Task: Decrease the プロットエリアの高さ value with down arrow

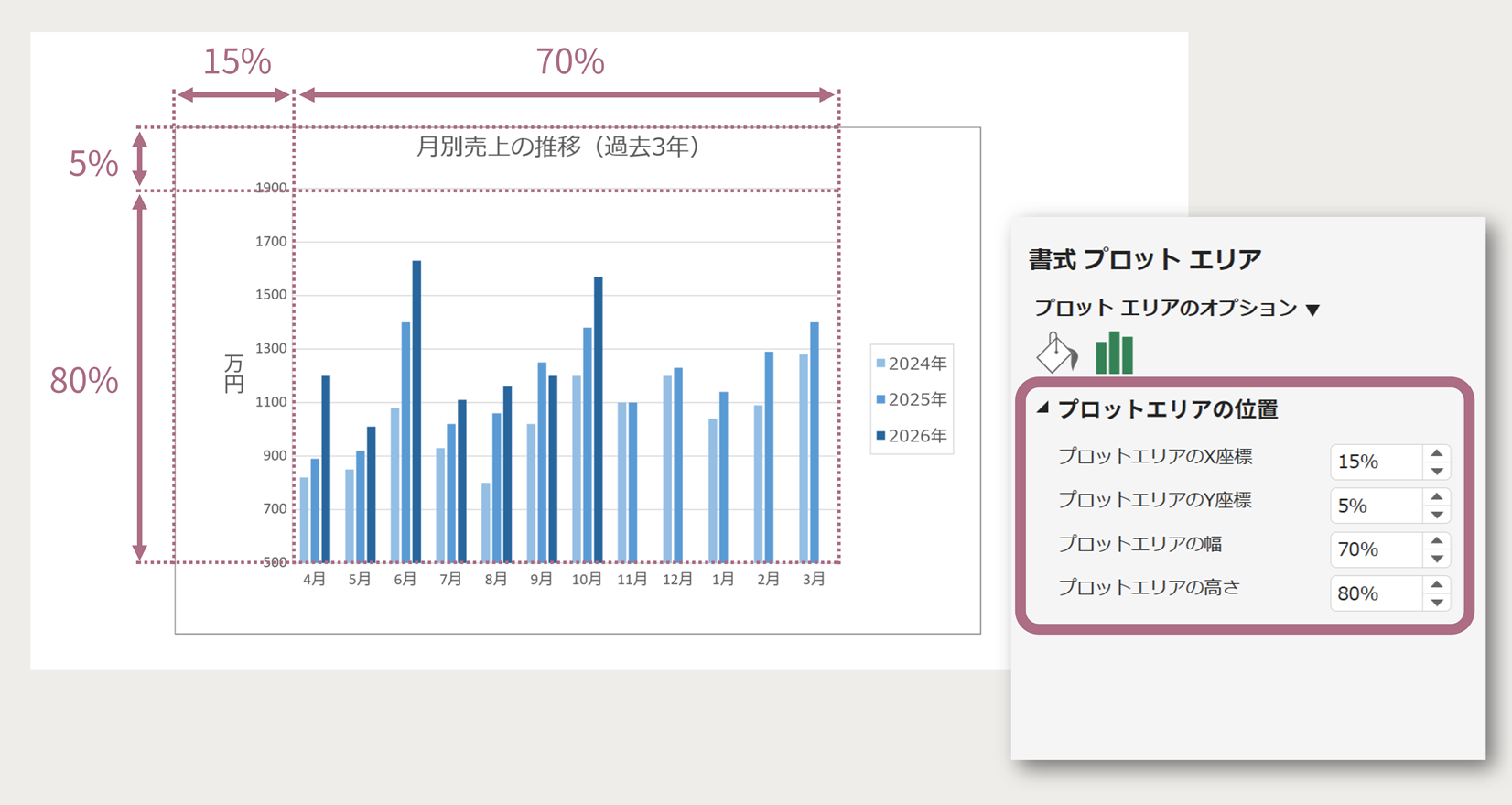Action: point(1437,603)
